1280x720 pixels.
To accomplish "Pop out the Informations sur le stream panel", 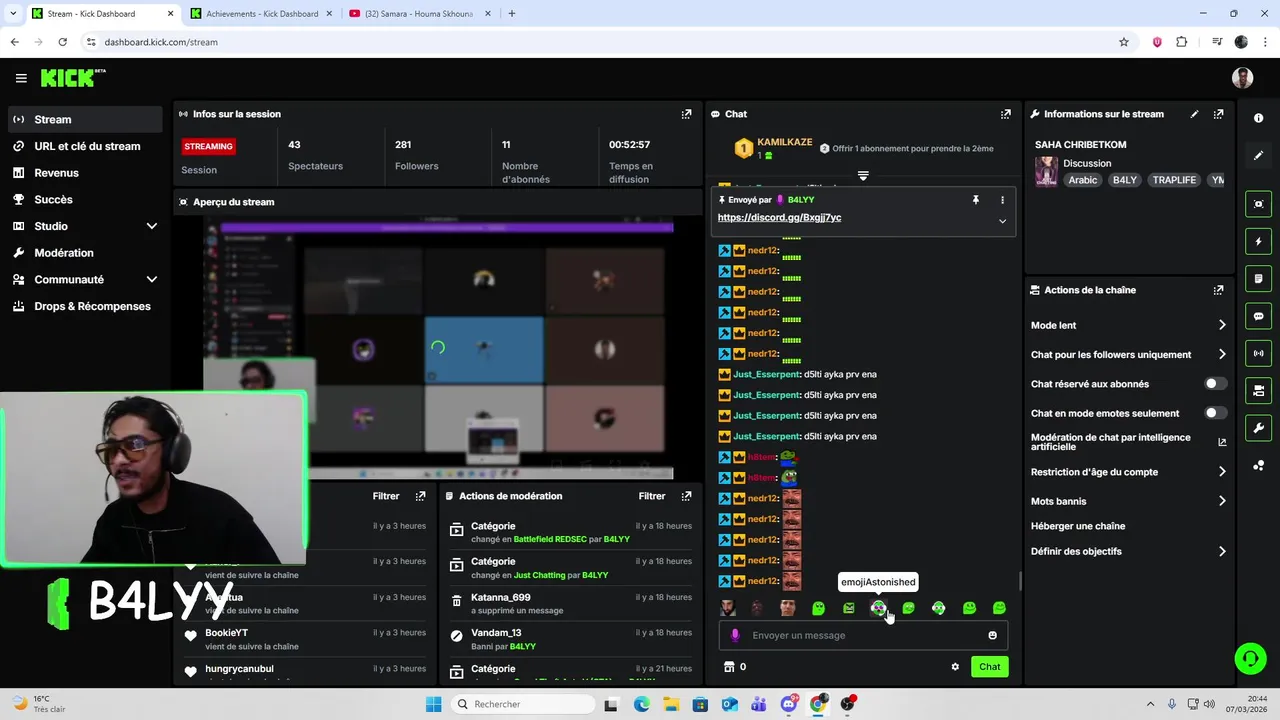I will [1218, 114].
